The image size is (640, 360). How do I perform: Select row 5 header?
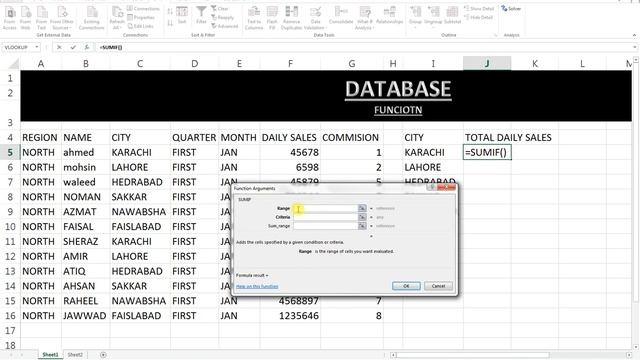[10, 152]
